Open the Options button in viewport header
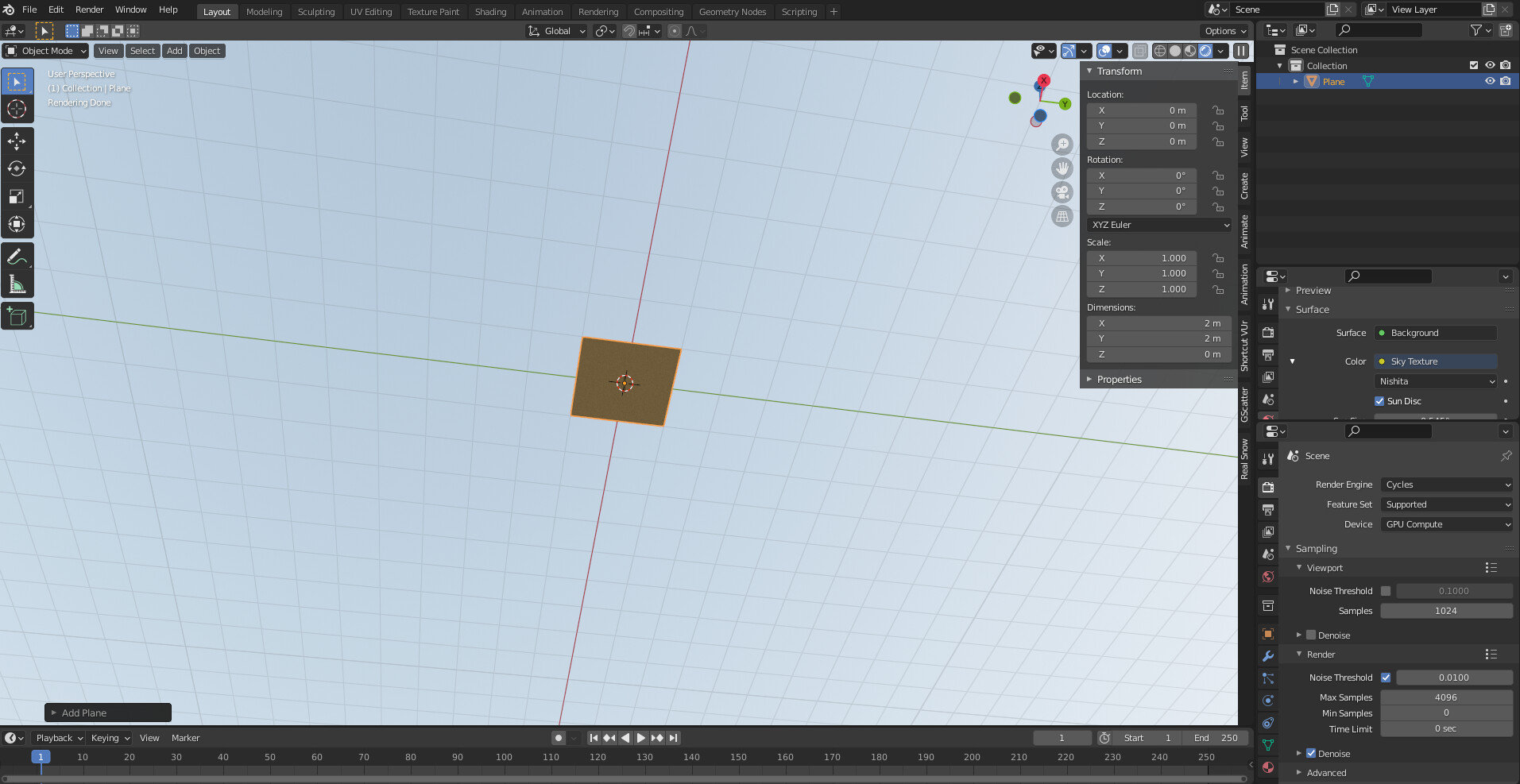The width and height of the screenshot is (1520, 784). (x=1225, y=31)
